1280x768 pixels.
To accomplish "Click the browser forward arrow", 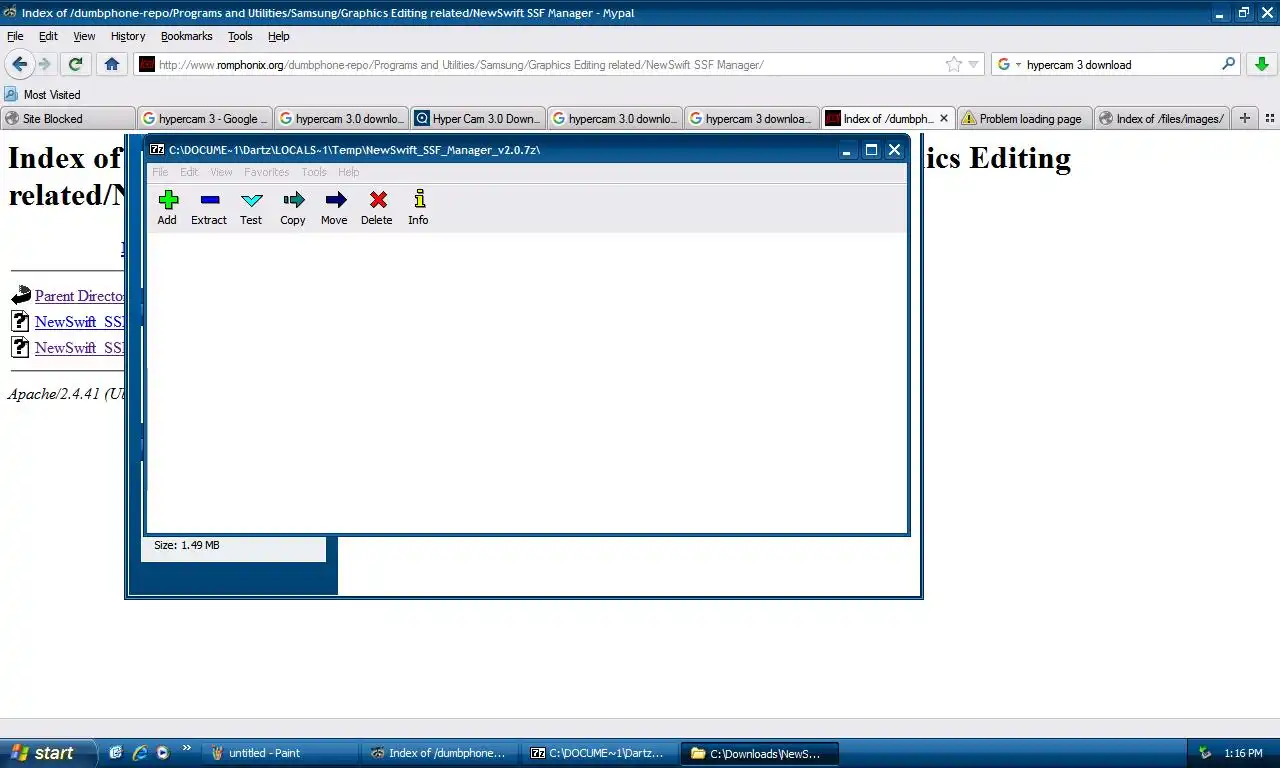I will coord(44,64).
